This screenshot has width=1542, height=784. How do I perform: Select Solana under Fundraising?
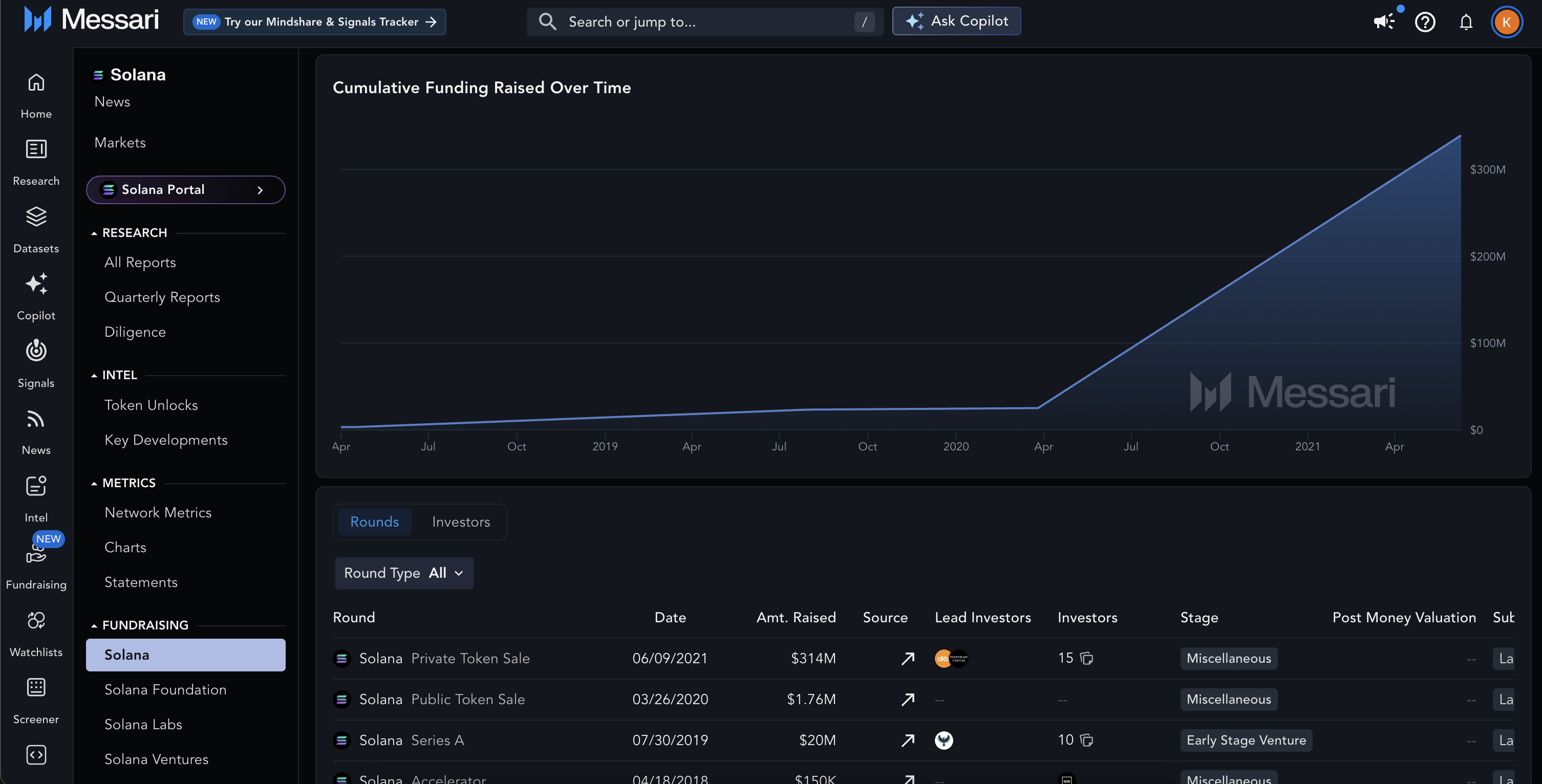(185, 655)
